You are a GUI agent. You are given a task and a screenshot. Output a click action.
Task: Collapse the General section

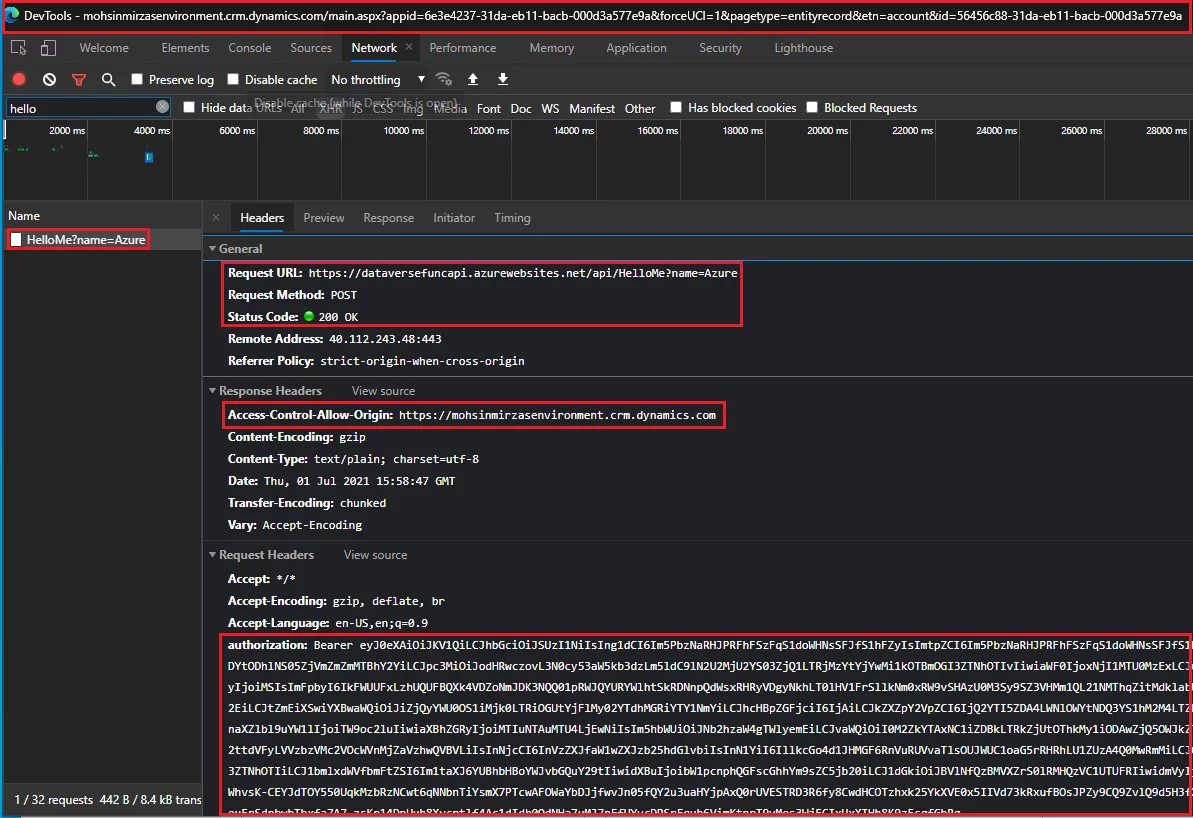[213, 249]
